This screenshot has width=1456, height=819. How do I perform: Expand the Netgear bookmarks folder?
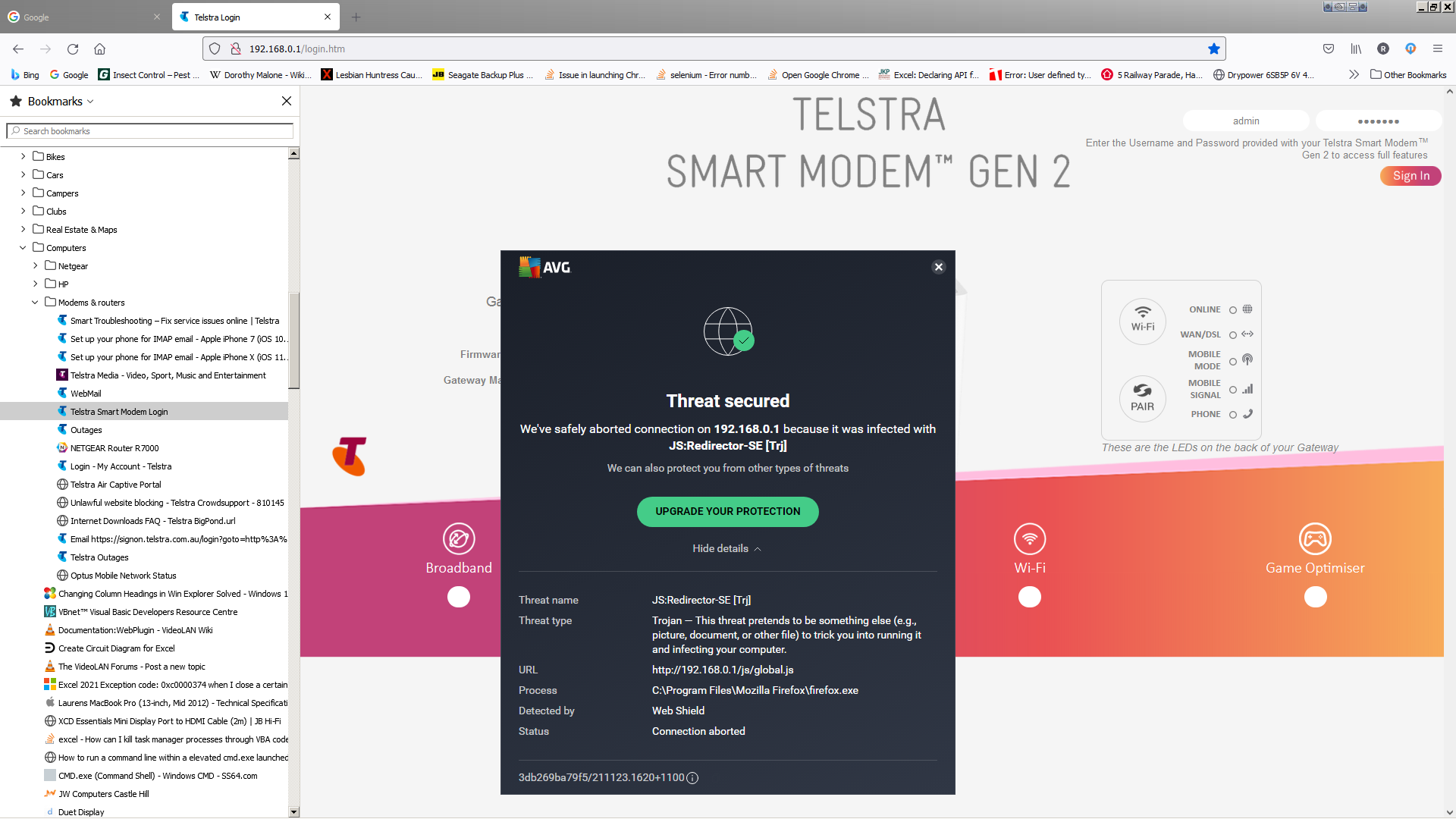coord(35,266)
